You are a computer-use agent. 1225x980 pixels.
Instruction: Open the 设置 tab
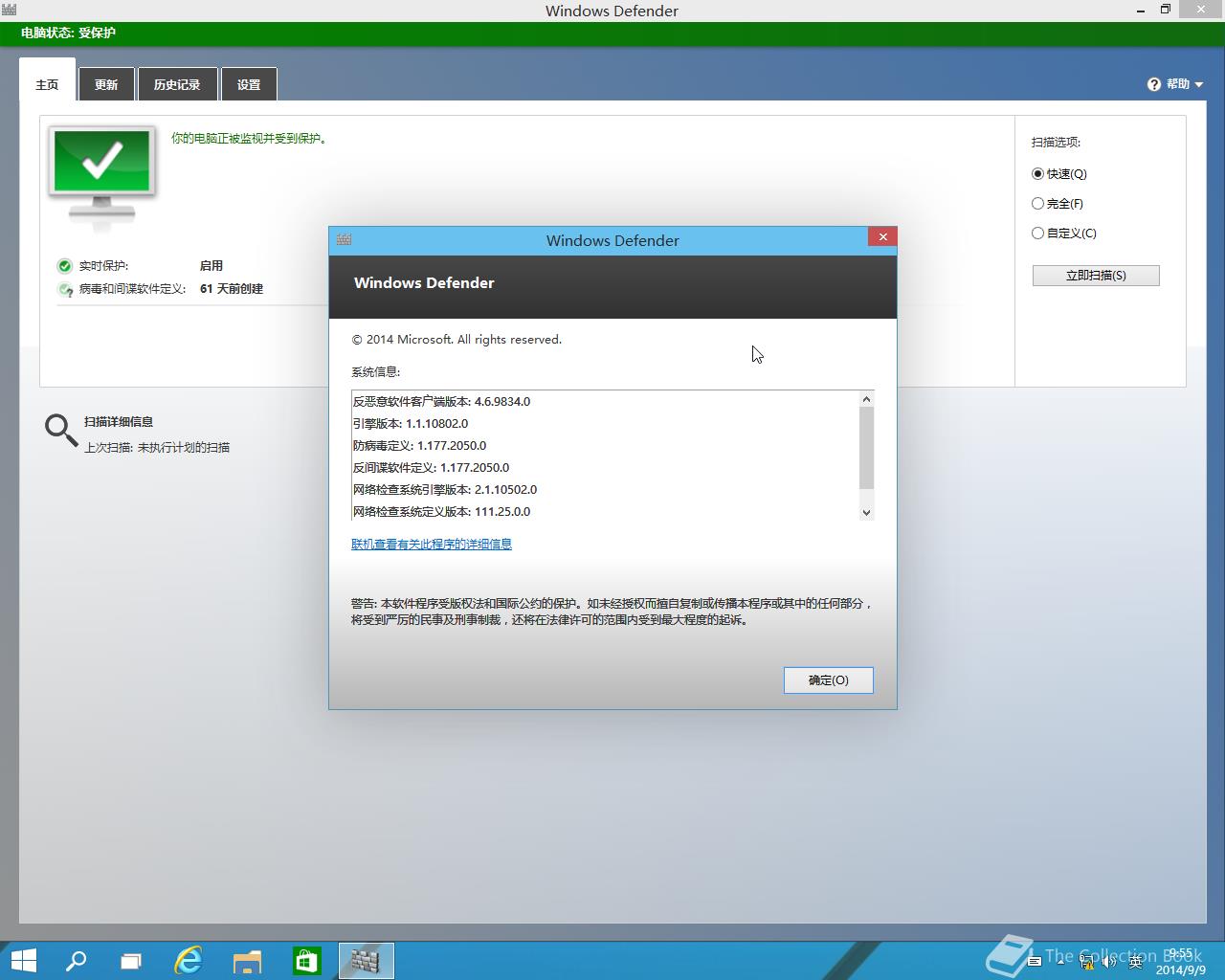249,84
